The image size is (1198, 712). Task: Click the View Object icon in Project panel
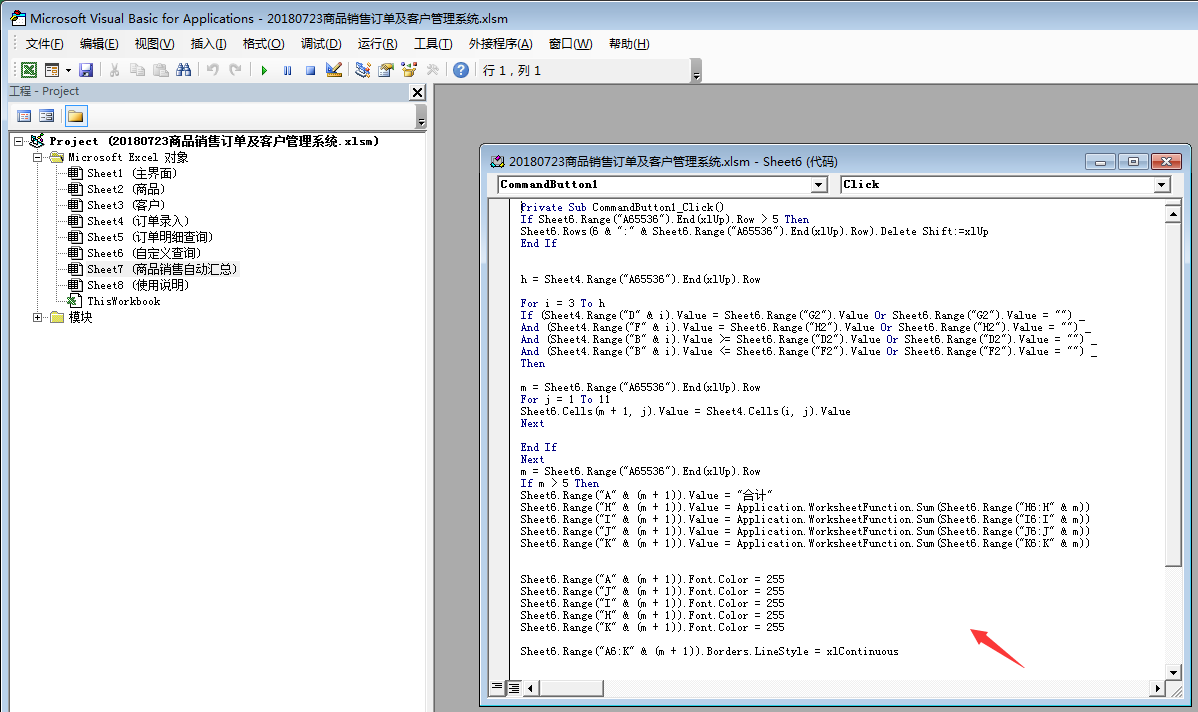tap(47, 116)
